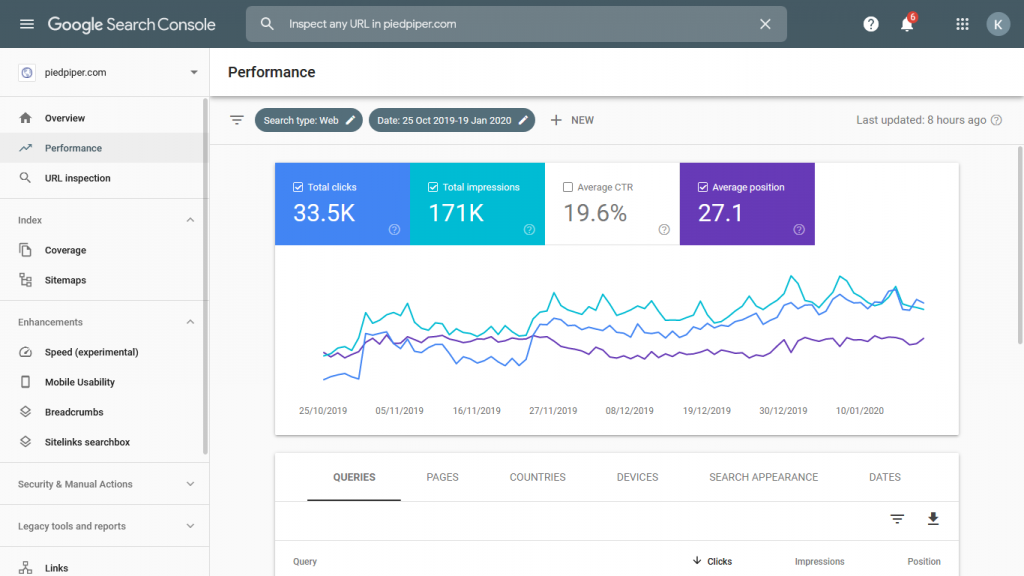1024x576 pixels.
Task: Click the filter icon beside Search type chip
Action: (236, 120)
